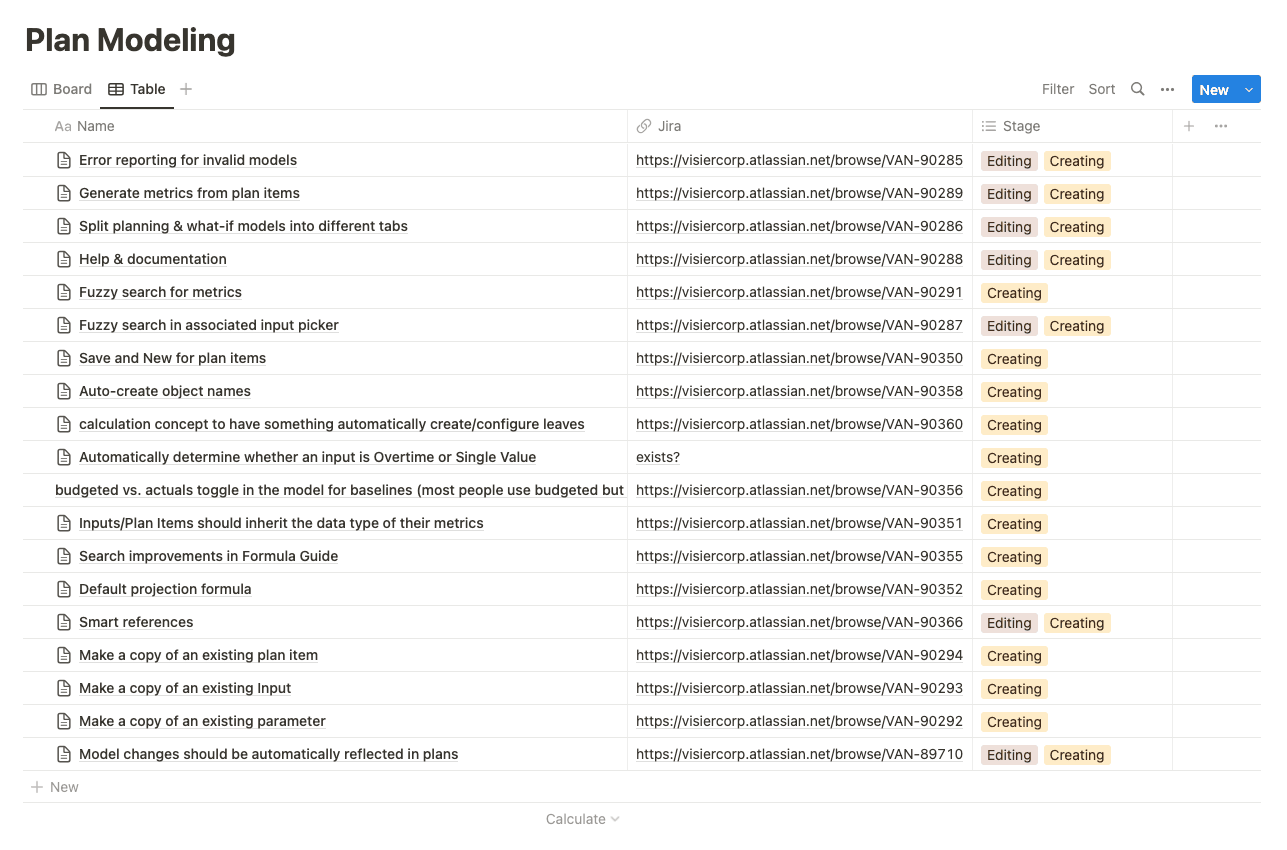Viewport: 1287px width, 850px height.
Task: Open 'budgeted vs. actuals toggle' row
Action: tap(339, 490)
